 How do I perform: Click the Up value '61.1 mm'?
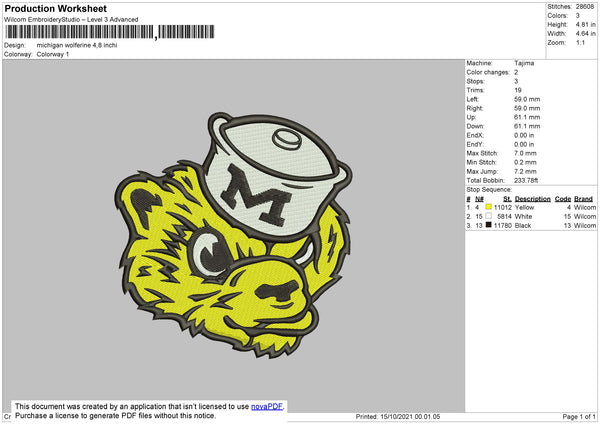527,117
